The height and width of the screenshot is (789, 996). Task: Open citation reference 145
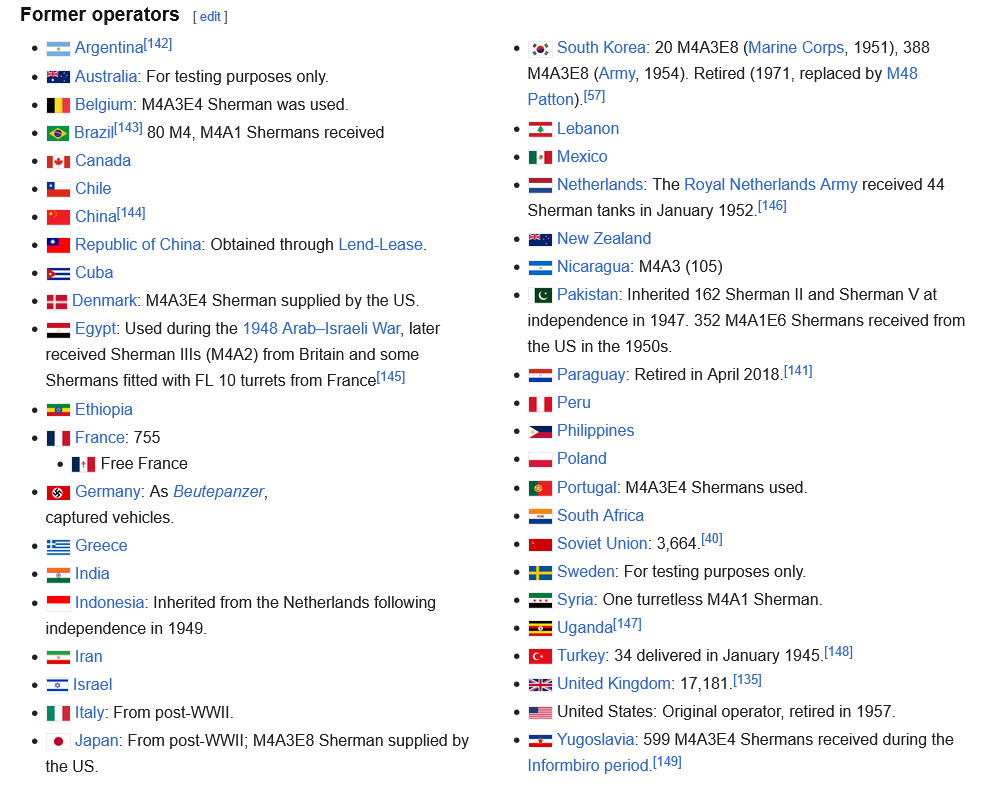click(x=391, y=377)
